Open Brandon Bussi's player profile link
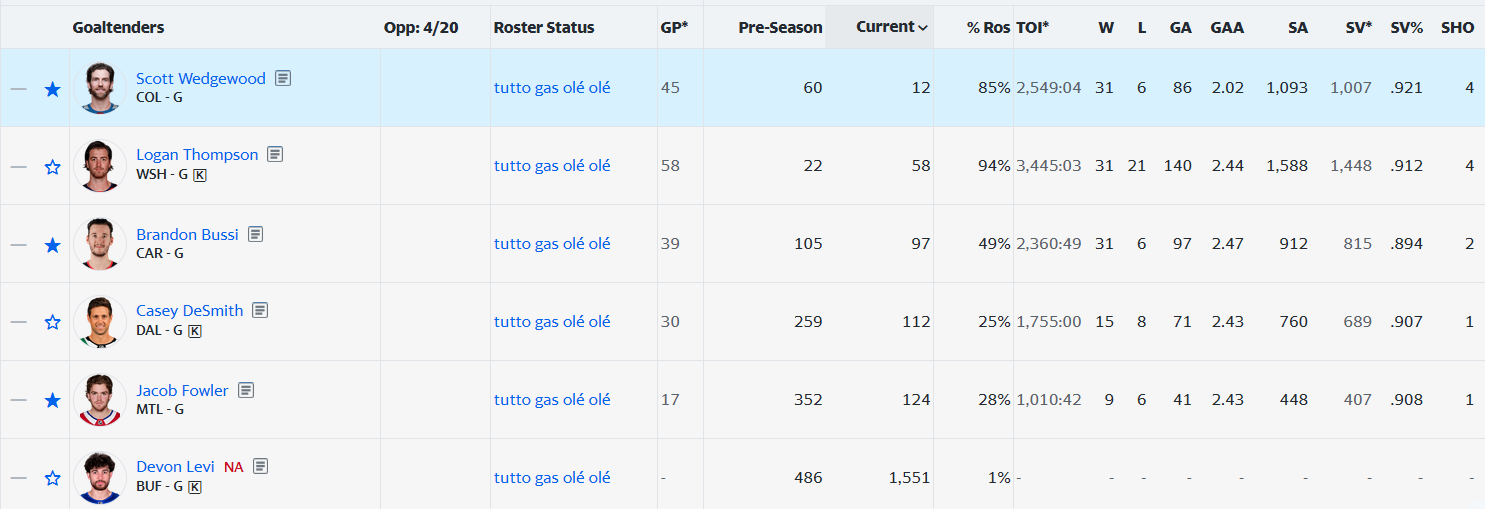The image size is (1485, 509). point(187,234)
